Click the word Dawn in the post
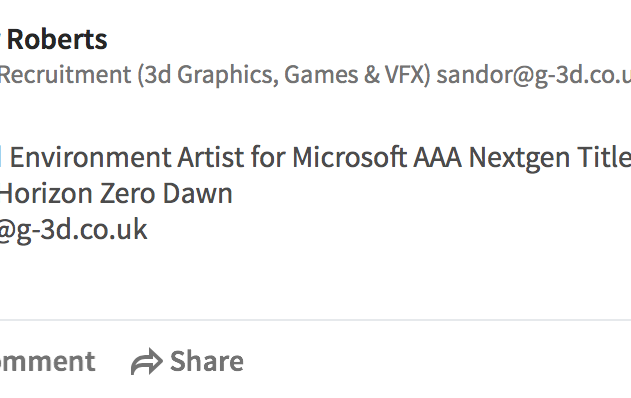 click(x=198, y=193)
